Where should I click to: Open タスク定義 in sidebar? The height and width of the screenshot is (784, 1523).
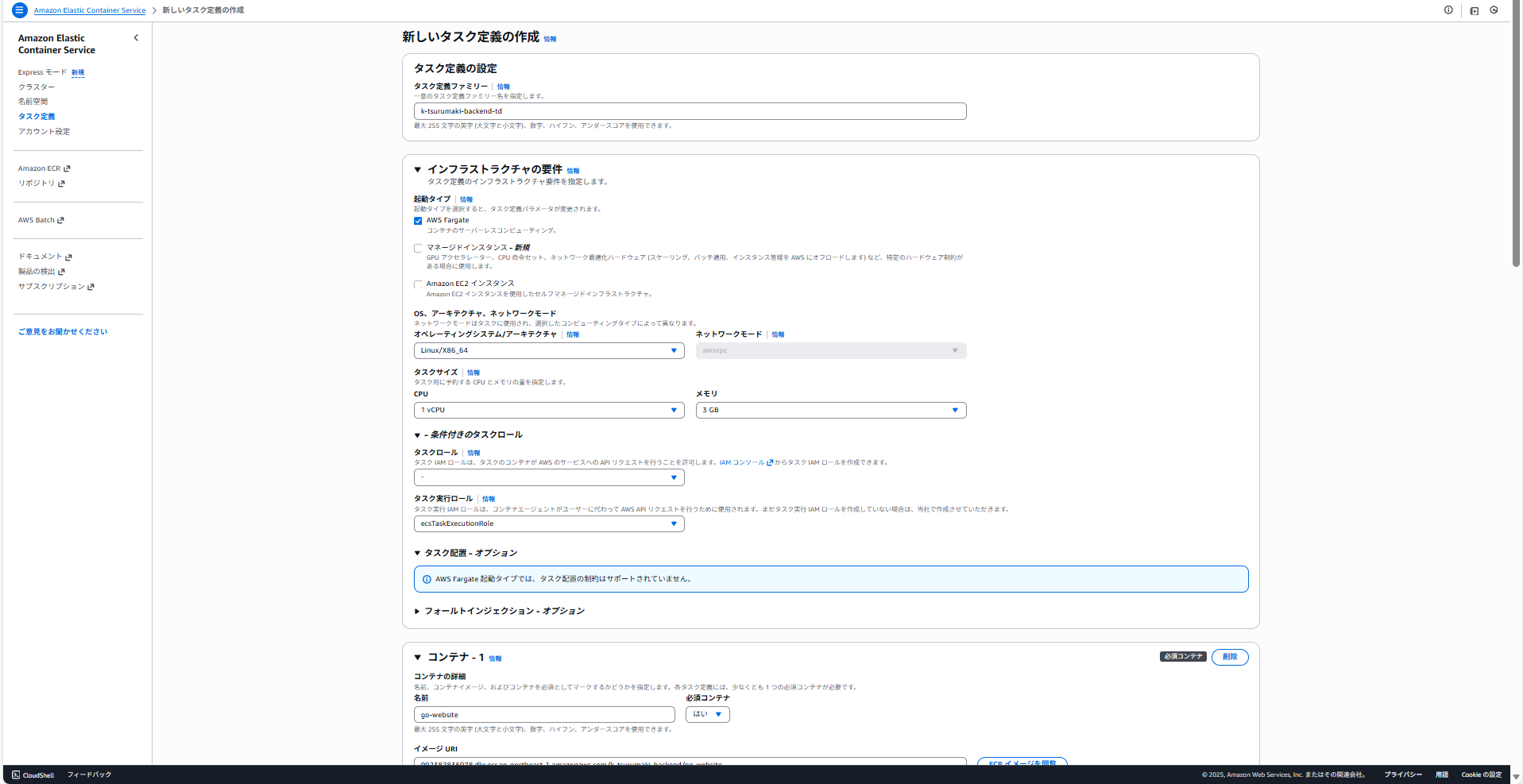coord(37,117)
